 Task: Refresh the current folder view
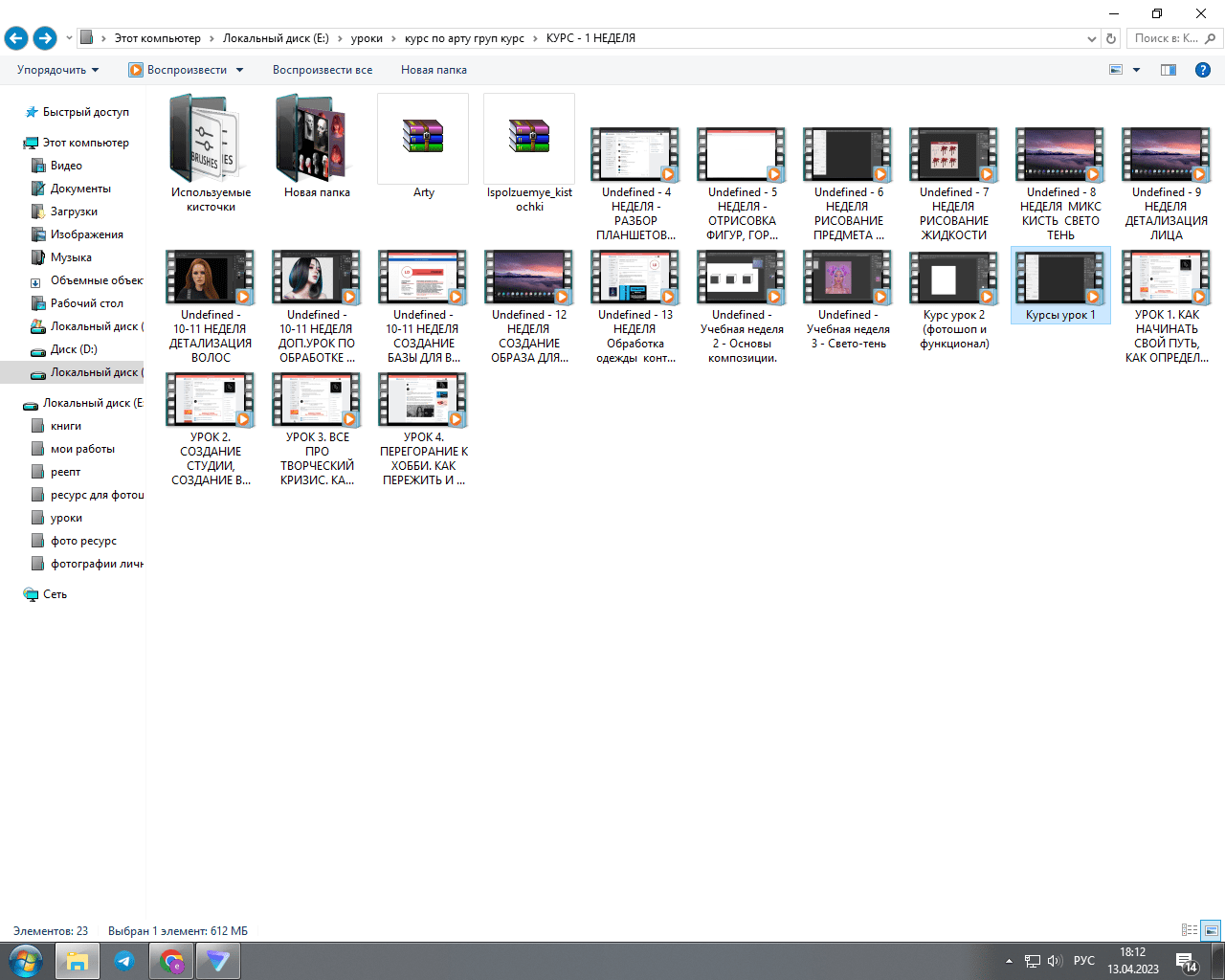[x=1111, y=38]
